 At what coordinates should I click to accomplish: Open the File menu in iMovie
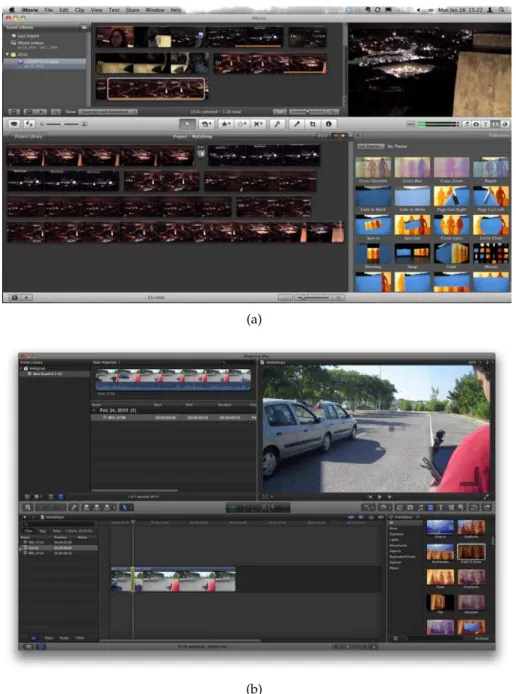[x=48, y=10]
